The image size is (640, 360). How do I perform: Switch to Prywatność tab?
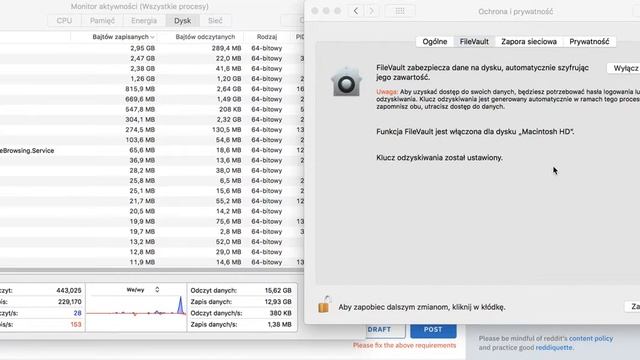click(589, 42)
